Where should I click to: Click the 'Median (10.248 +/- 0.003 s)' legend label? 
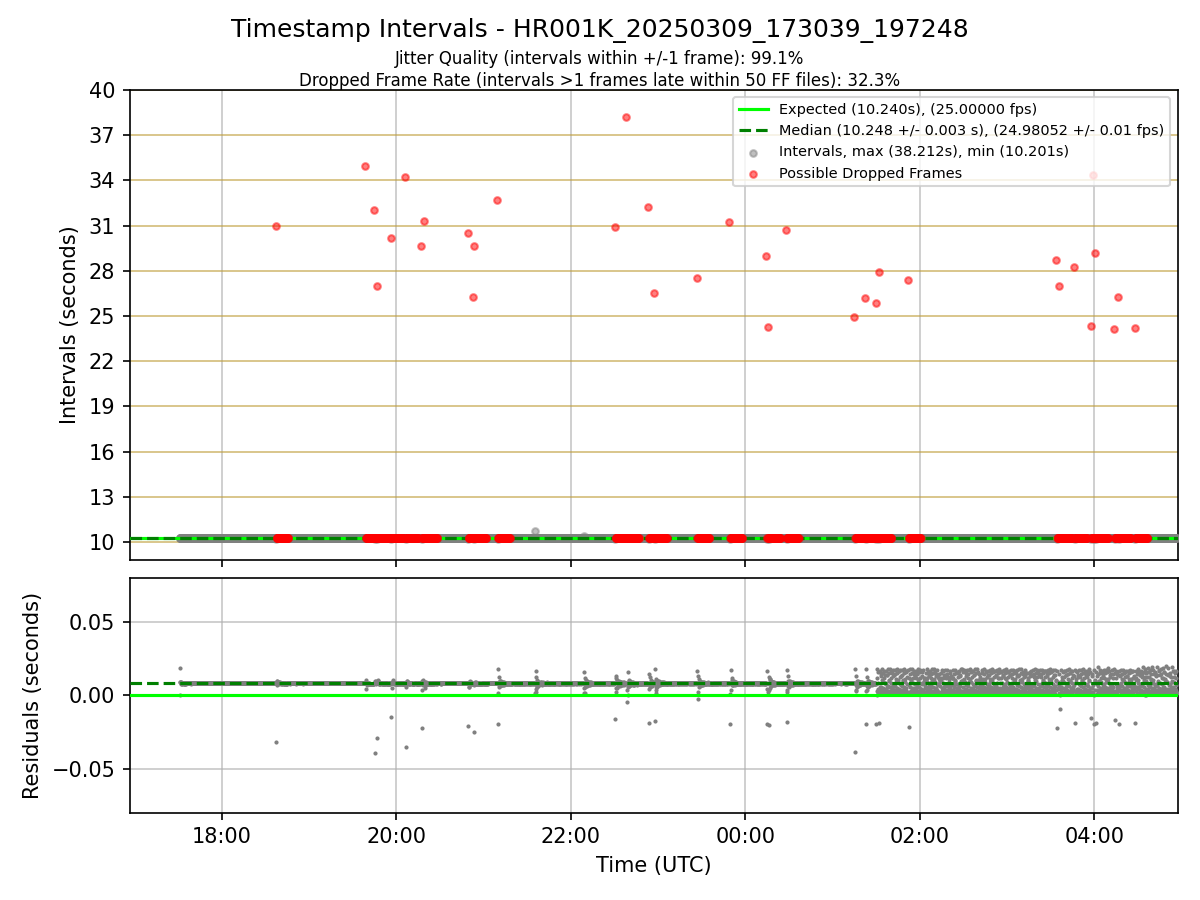(x=971, y=130)
